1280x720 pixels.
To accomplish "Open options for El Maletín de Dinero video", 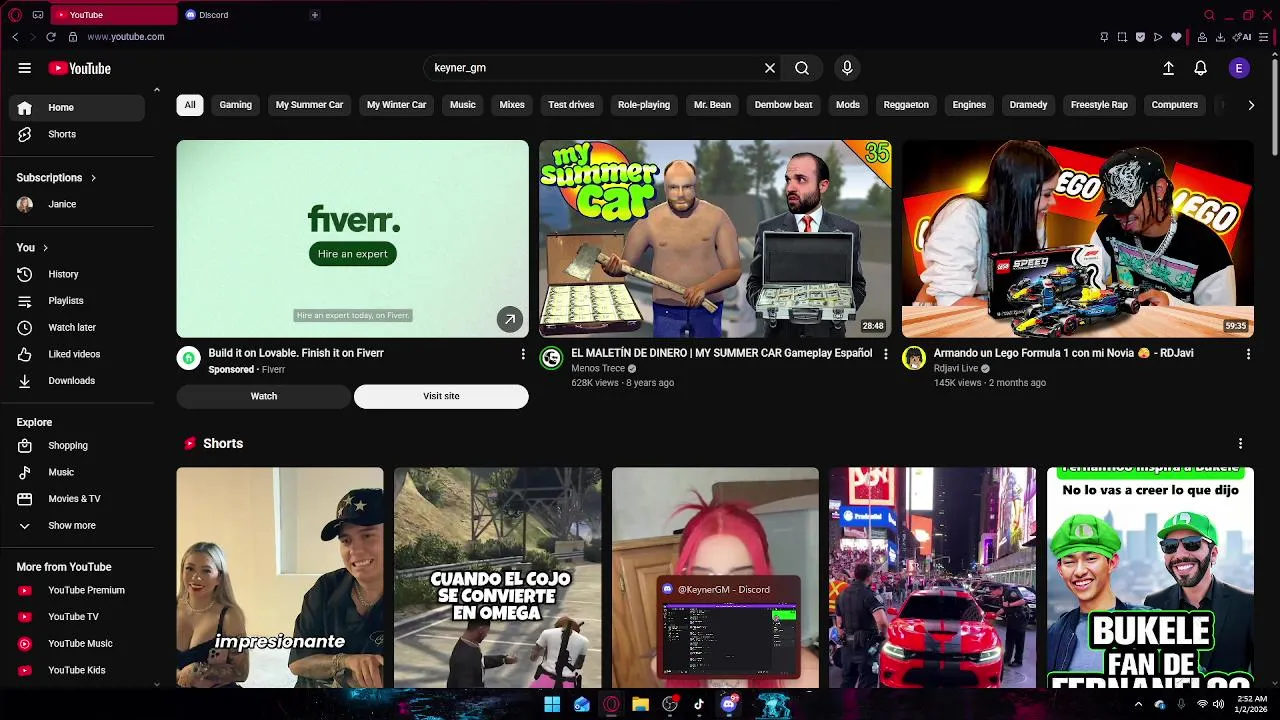I will [x=885, y=354].
